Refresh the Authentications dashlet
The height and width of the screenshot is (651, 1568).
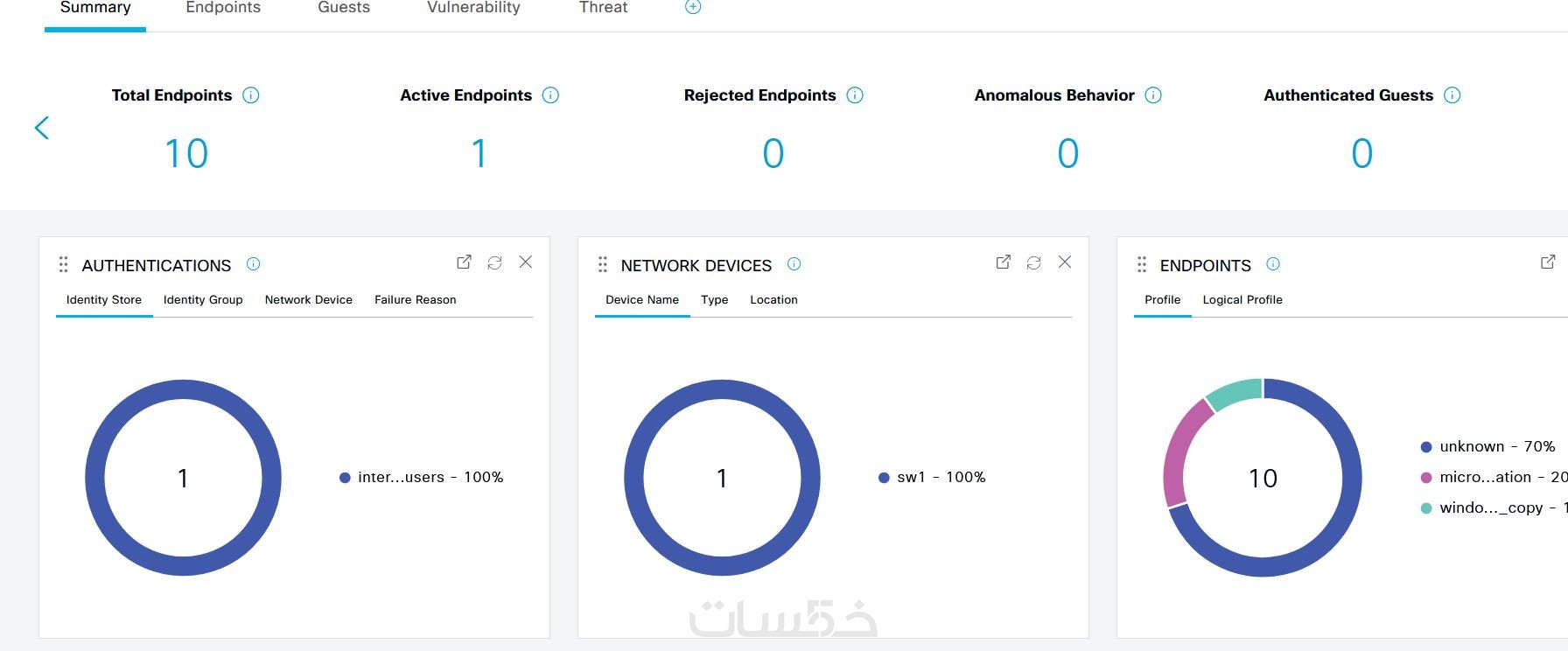[x=494, y=262]
